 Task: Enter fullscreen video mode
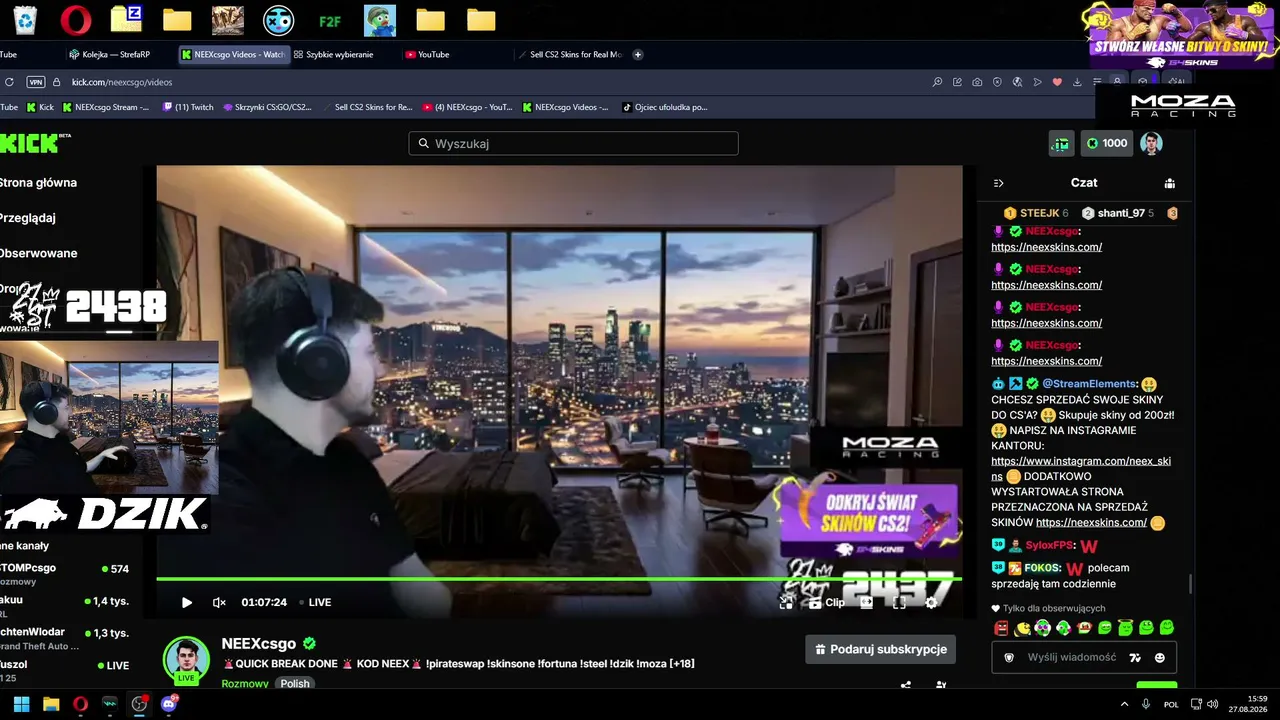(899, 602)
